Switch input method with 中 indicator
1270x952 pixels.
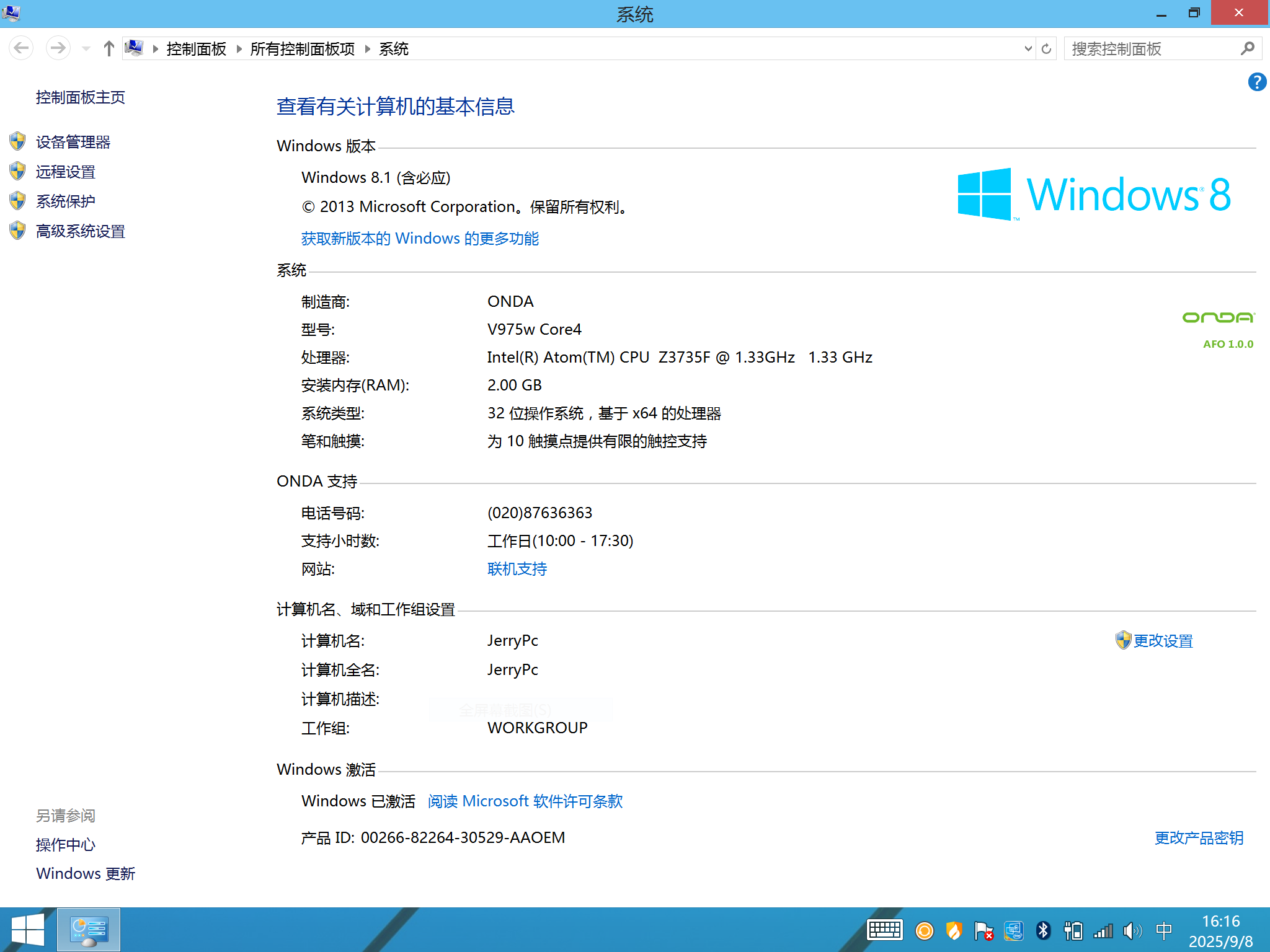click(1163, 930)
